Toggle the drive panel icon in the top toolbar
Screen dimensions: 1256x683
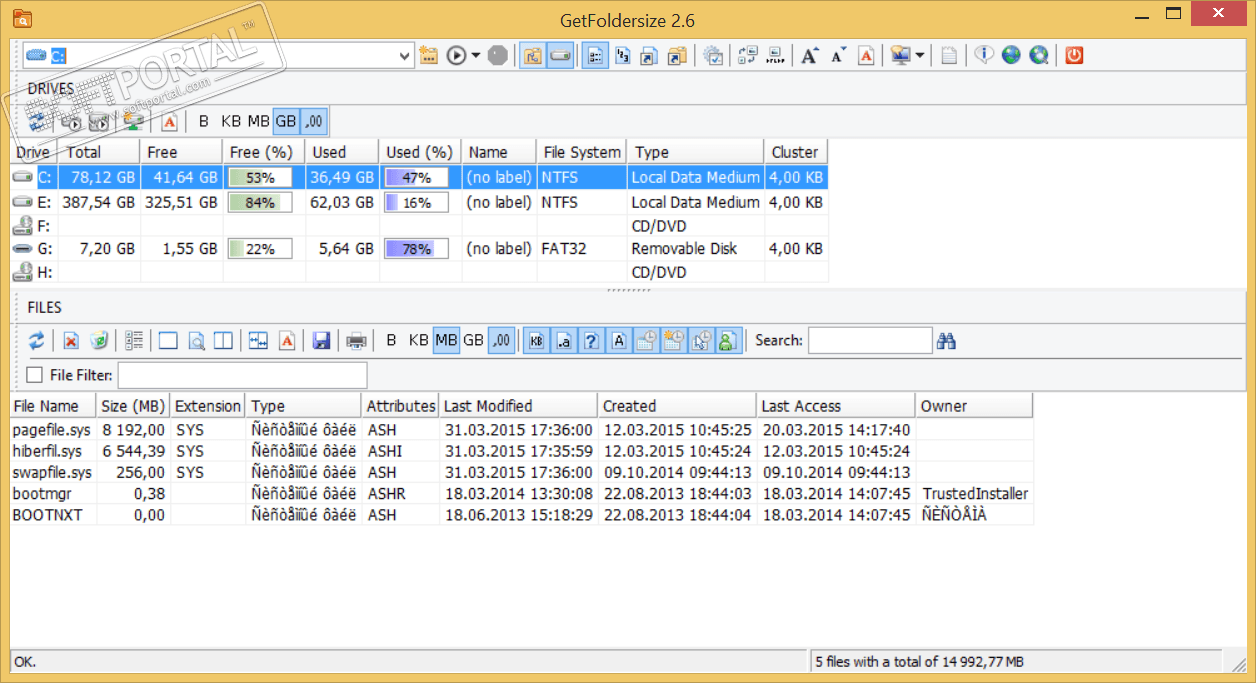tap(561, 56)
